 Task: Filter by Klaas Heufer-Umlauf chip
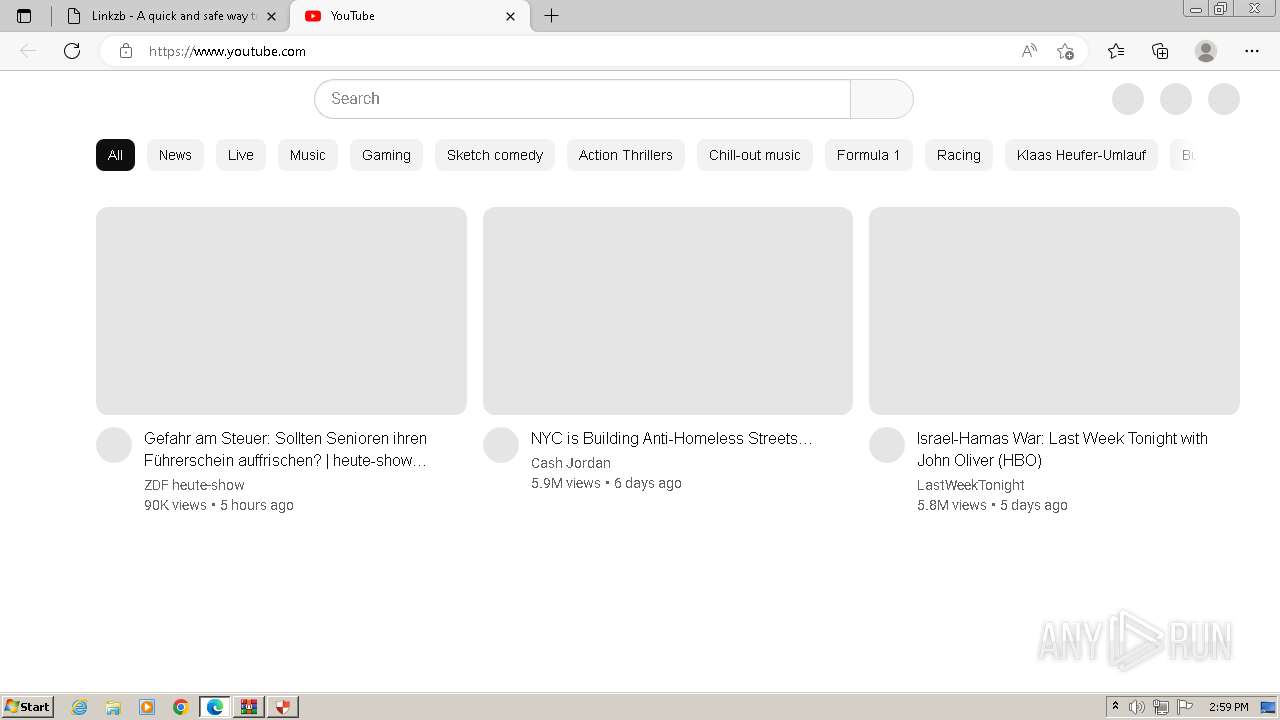point(1081,155)
